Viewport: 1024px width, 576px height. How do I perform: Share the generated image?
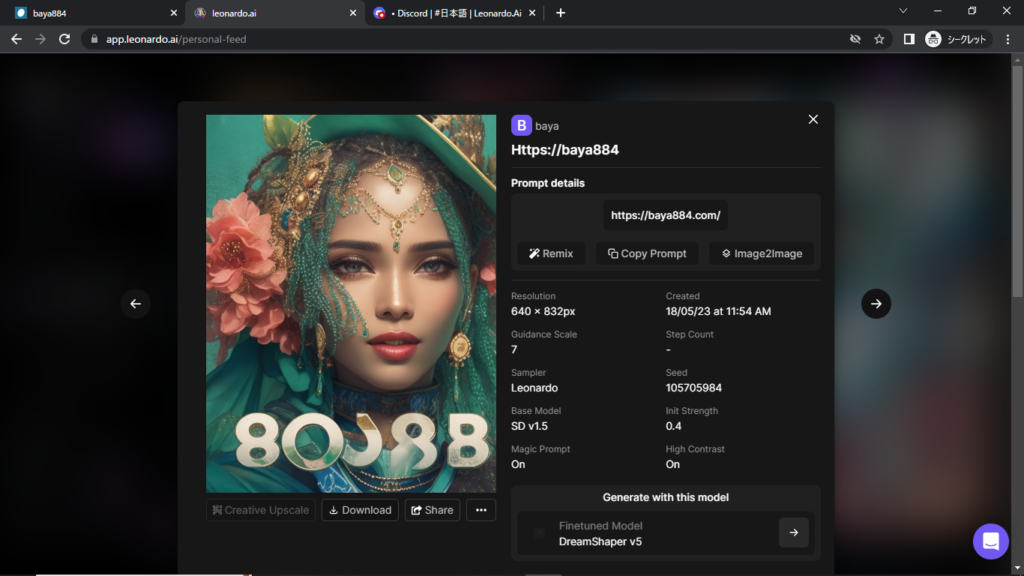click(432, 510)
